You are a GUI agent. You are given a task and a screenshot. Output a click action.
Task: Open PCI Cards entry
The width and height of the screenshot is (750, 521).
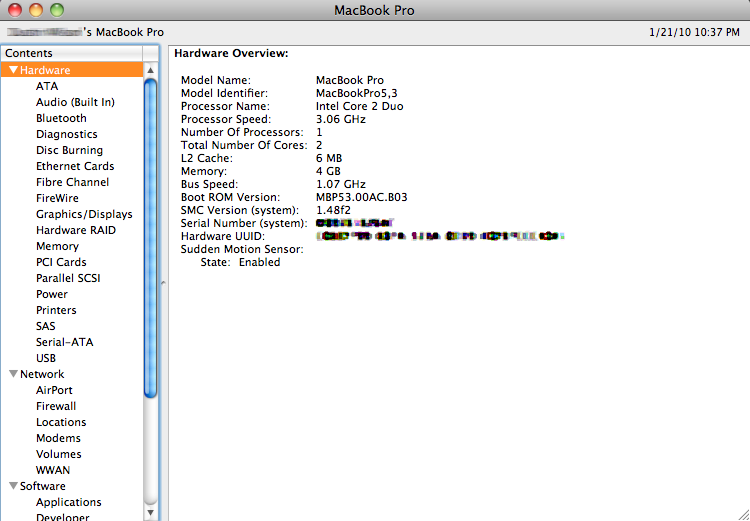61,262
